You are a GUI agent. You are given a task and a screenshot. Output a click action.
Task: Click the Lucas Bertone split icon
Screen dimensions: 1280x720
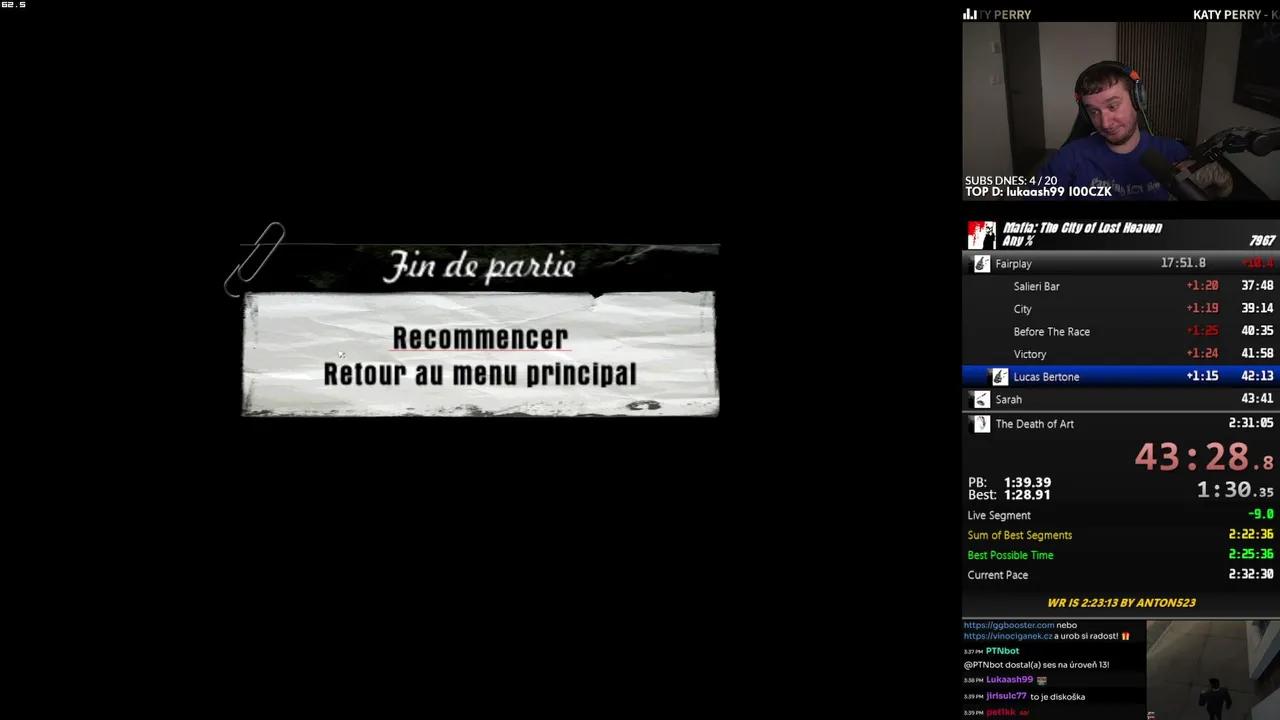coord(999,376)
